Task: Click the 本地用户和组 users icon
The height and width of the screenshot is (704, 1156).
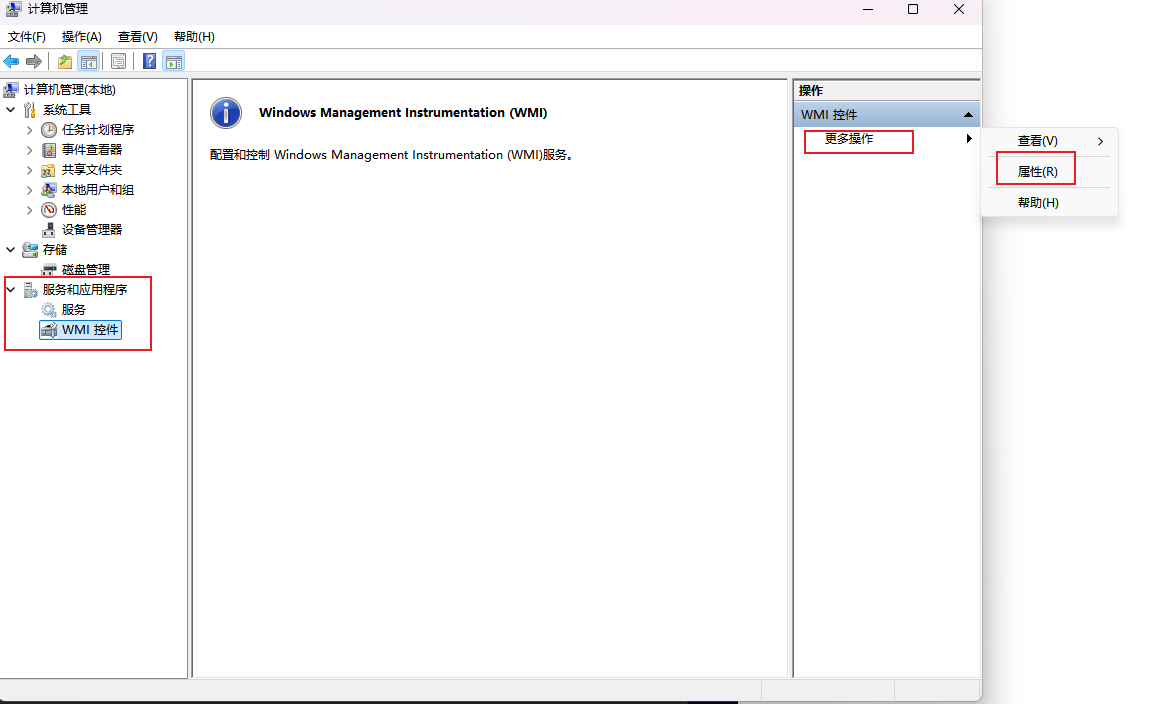Action: [x=49, y=190]
